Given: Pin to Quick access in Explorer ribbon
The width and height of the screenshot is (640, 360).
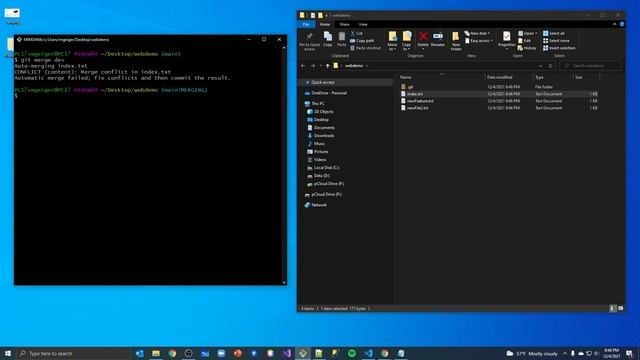Looking at the screenshot, I should (309, 41).
